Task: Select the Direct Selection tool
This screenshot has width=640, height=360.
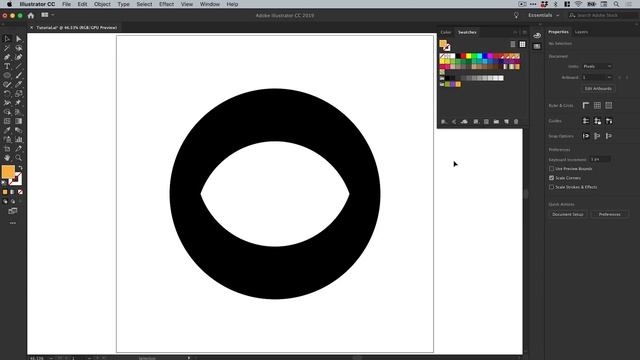Action: tap(18, 39)
